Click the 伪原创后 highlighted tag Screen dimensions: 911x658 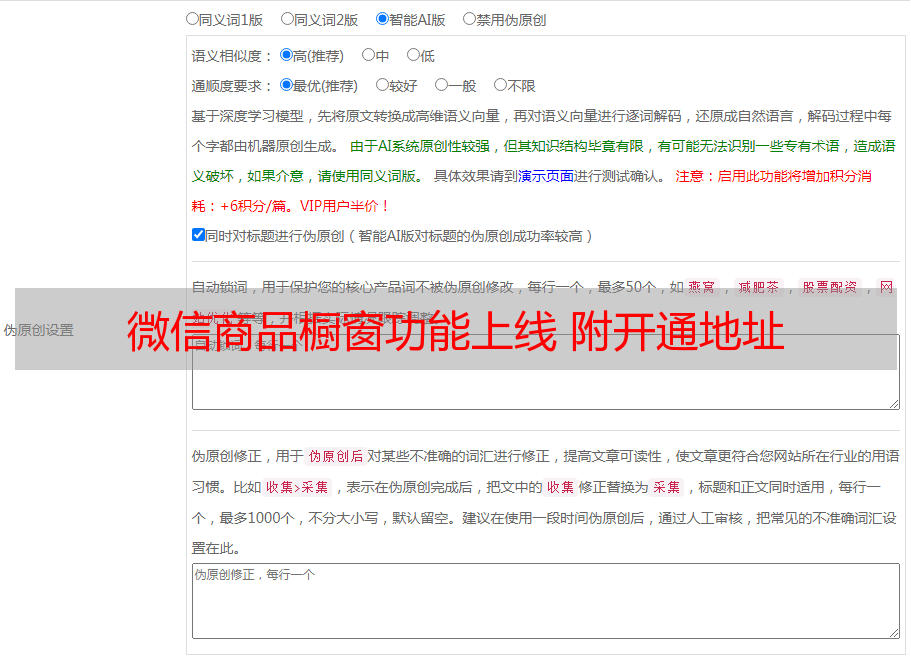pyautogui.click(x=335, y=456)
